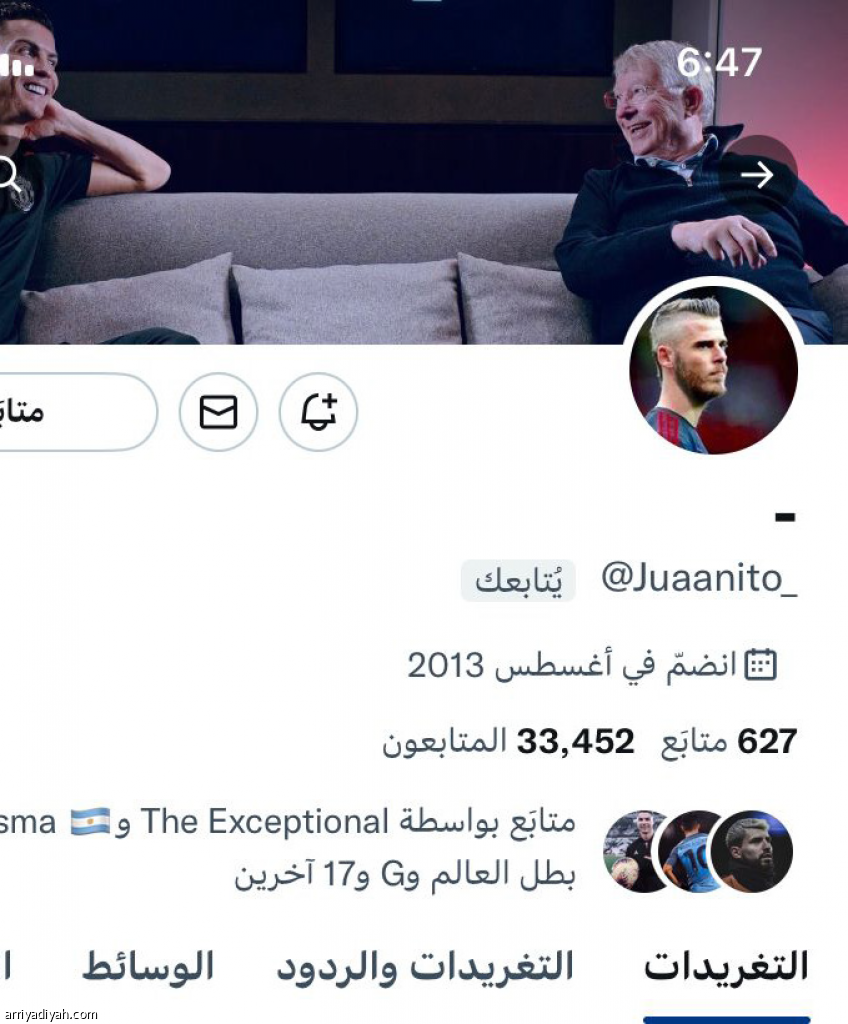The height and width of the screenshot is (1024, 848).
Task: Tap the signal bars status icon
Action: click(16, 65)
